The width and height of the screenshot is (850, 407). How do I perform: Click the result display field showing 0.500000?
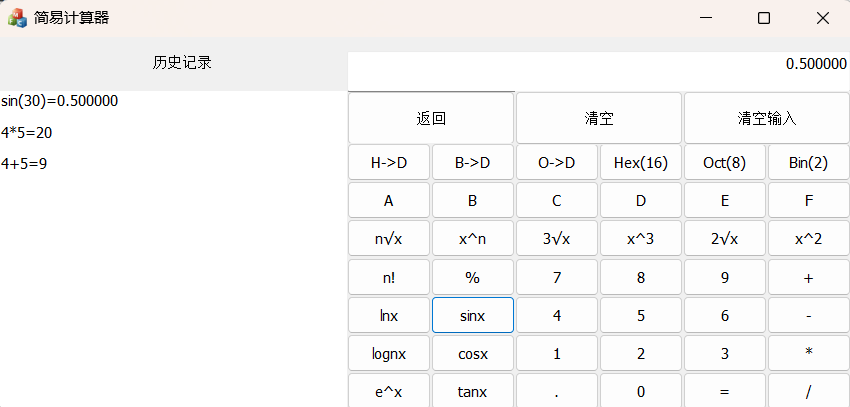click(598, 65)
